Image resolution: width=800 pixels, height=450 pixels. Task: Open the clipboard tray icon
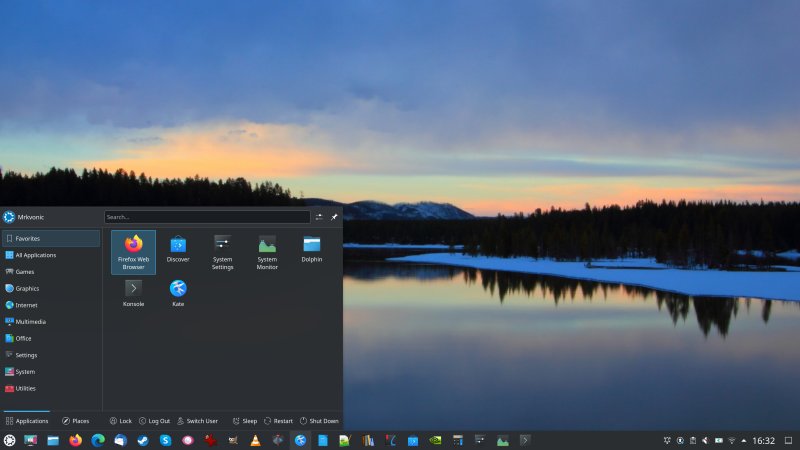[692, 440]
